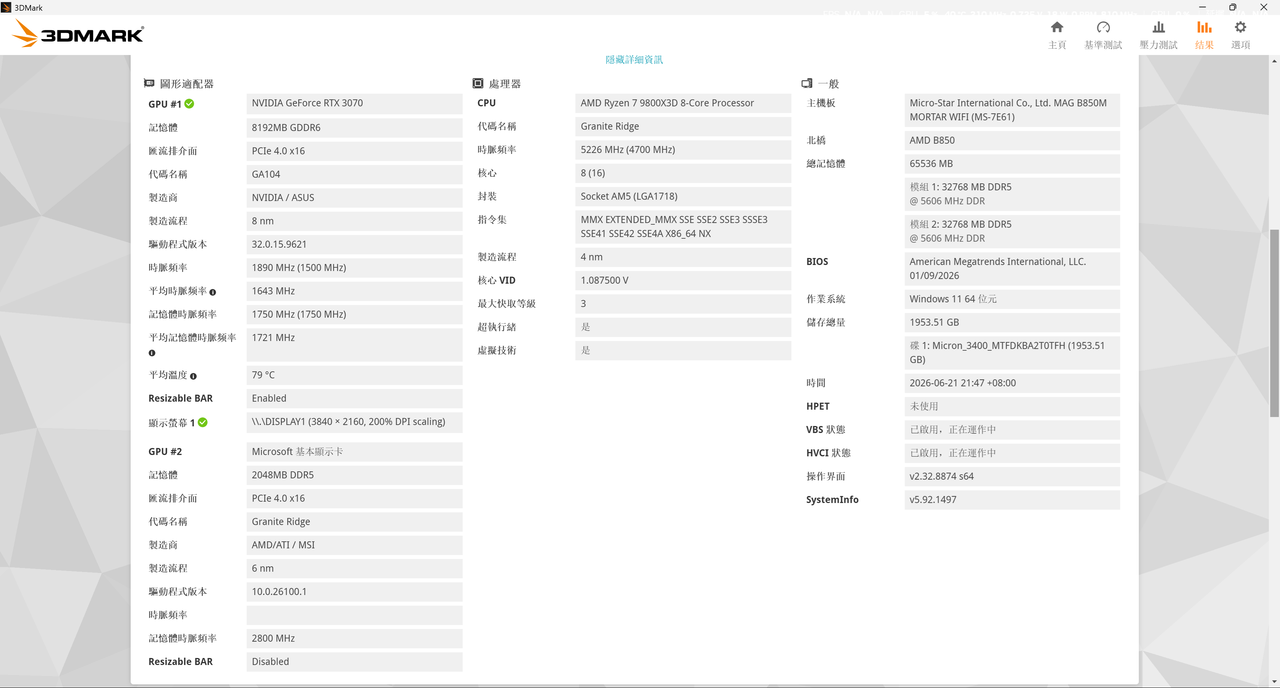The image size is (1280, 688).
Task: Click the green check next to 顯示螢幕 1
Action: coord(203,422)
